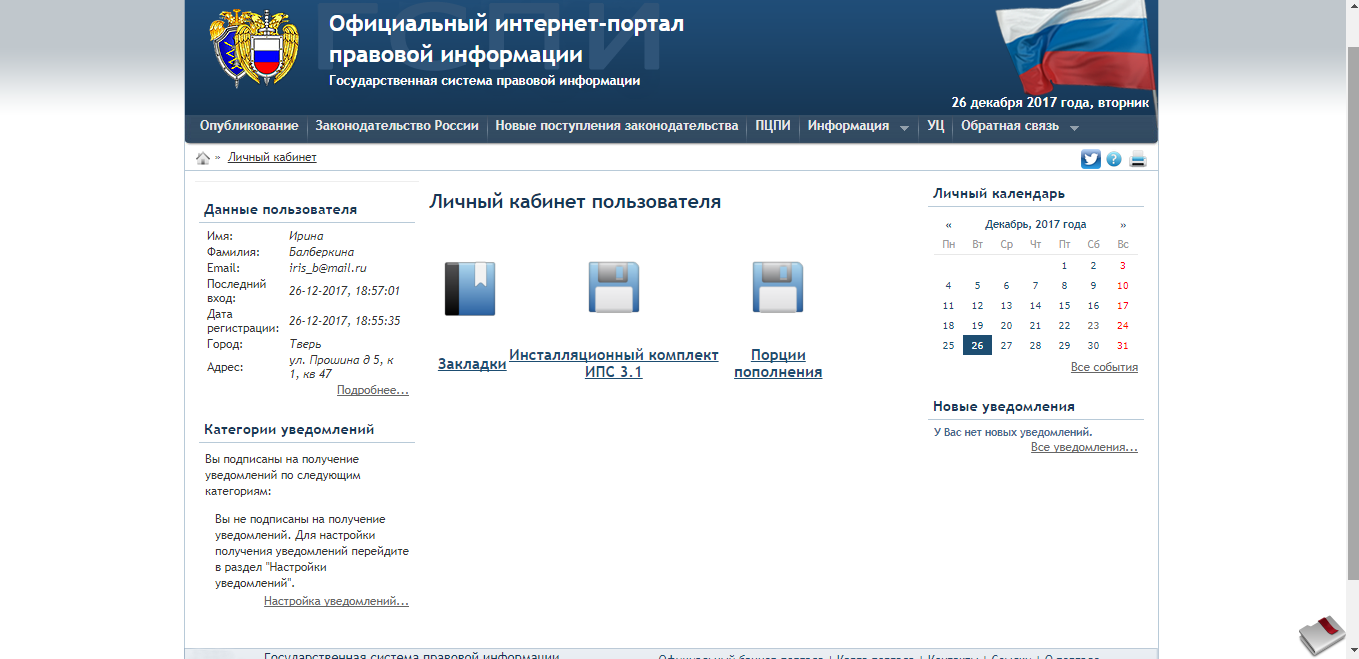
Task: Click the Подробнее link under user data
Action: click(372, 390)
